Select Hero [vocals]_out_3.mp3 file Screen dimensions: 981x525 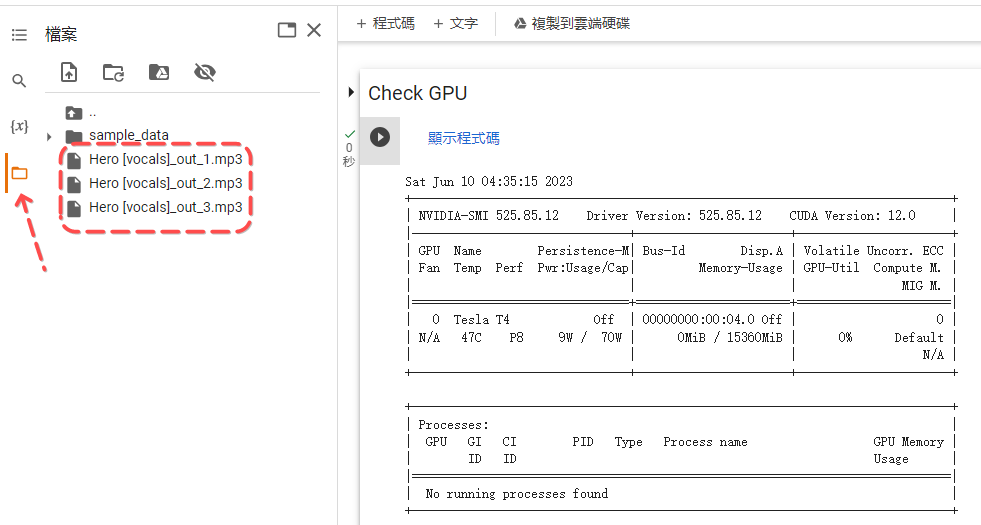pyautogui.click(x=165, y=207)
